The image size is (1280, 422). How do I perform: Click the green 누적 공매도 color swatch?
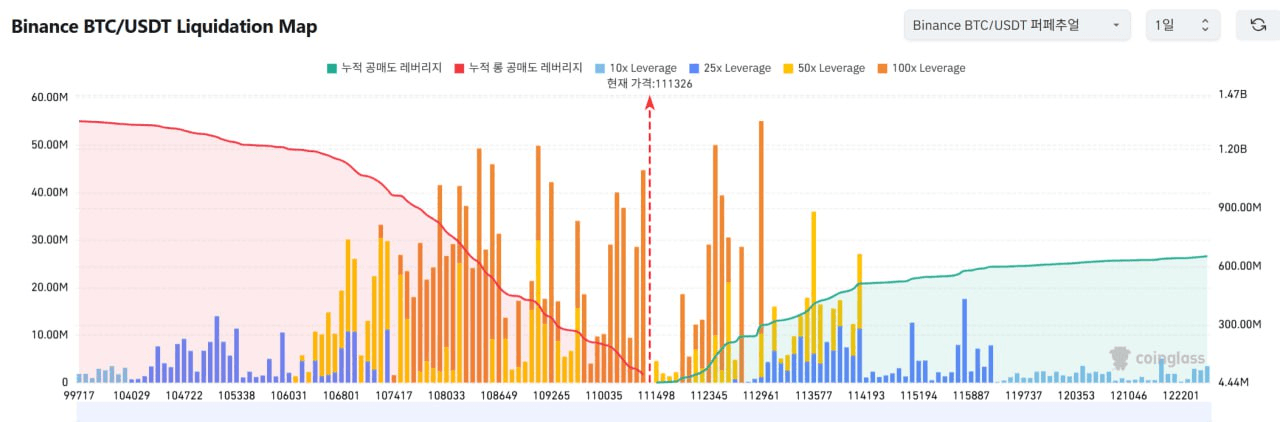[331, 68]
